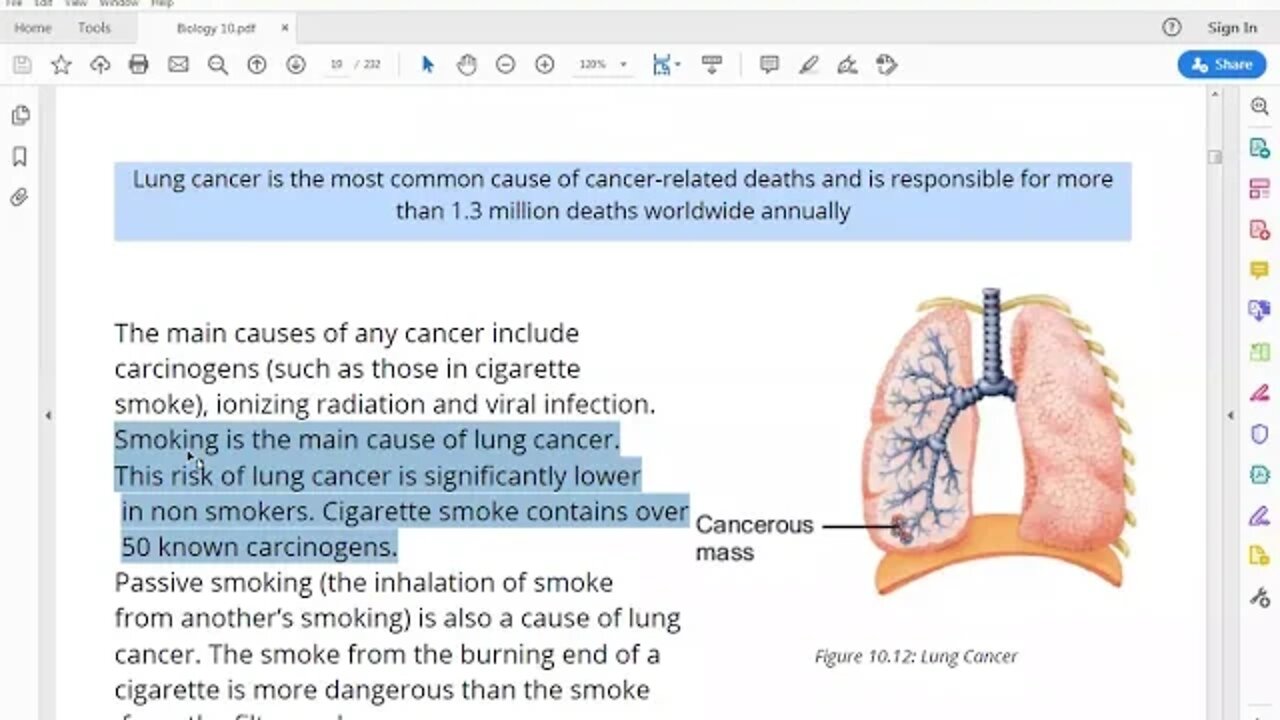
Task: Bookmark file with the star icon
Action: tap(61, 65)
